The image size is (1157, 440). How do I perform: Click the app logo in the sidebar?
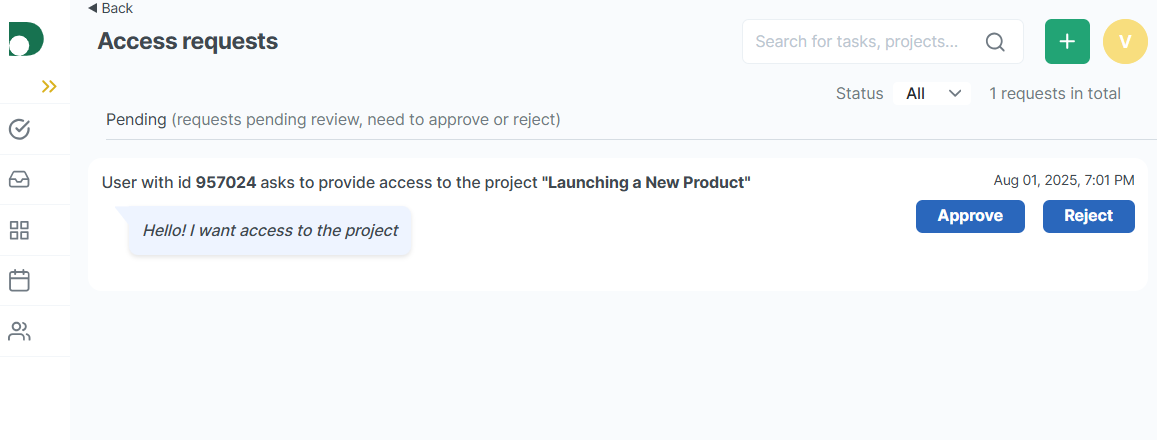[x=25, y=38]
